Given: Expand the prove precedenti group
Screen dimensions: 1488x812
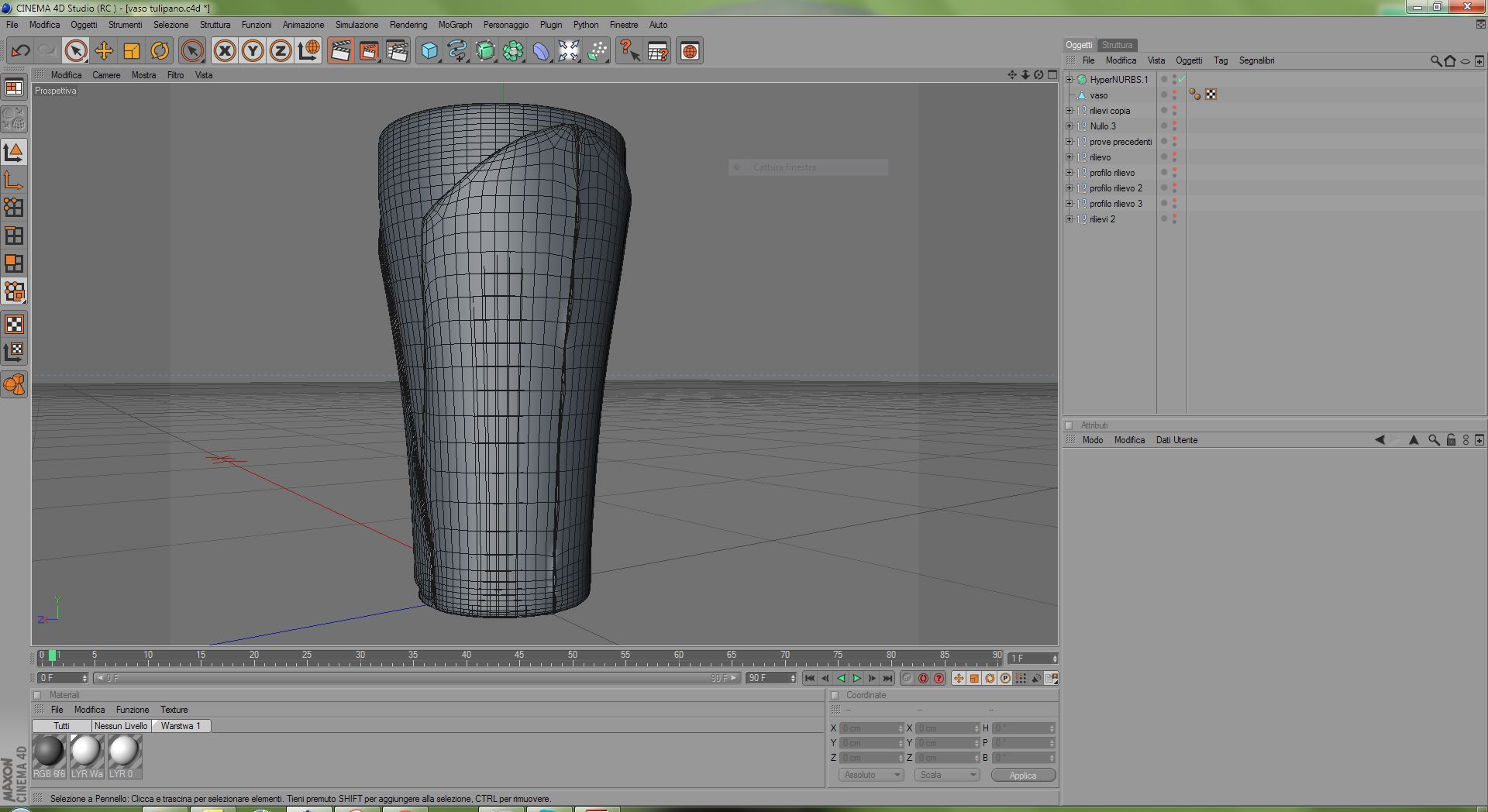Looking at the screenshot, I should point(1069,142).
